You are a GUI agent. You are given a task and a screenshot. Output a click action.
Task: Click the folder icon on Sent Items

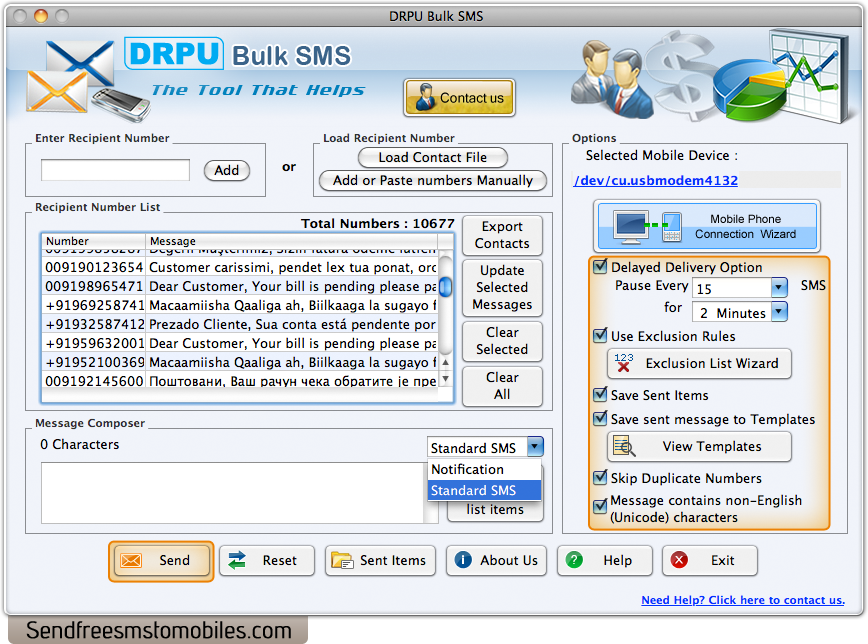tap(342, 560)
